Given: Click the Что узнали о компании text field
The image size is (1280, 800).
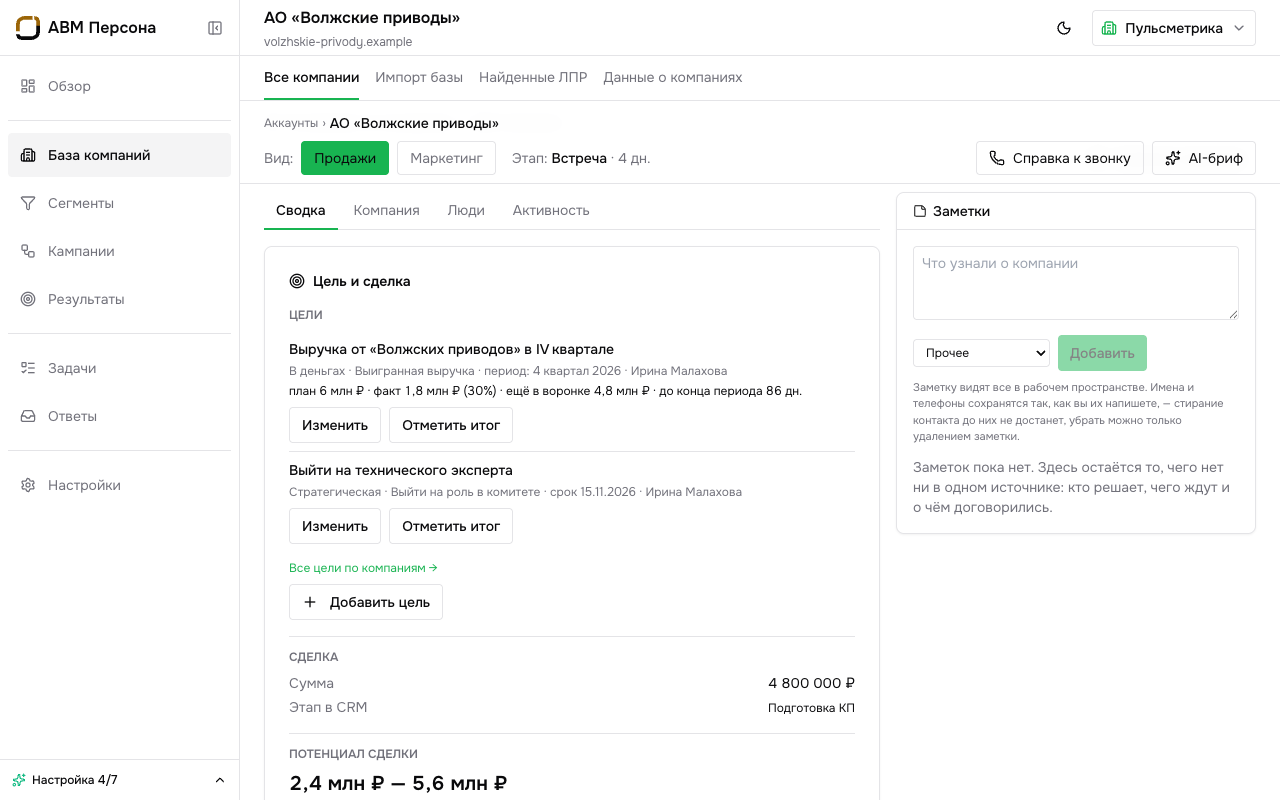Looking at the screenshot, I should coord(1076,283).
